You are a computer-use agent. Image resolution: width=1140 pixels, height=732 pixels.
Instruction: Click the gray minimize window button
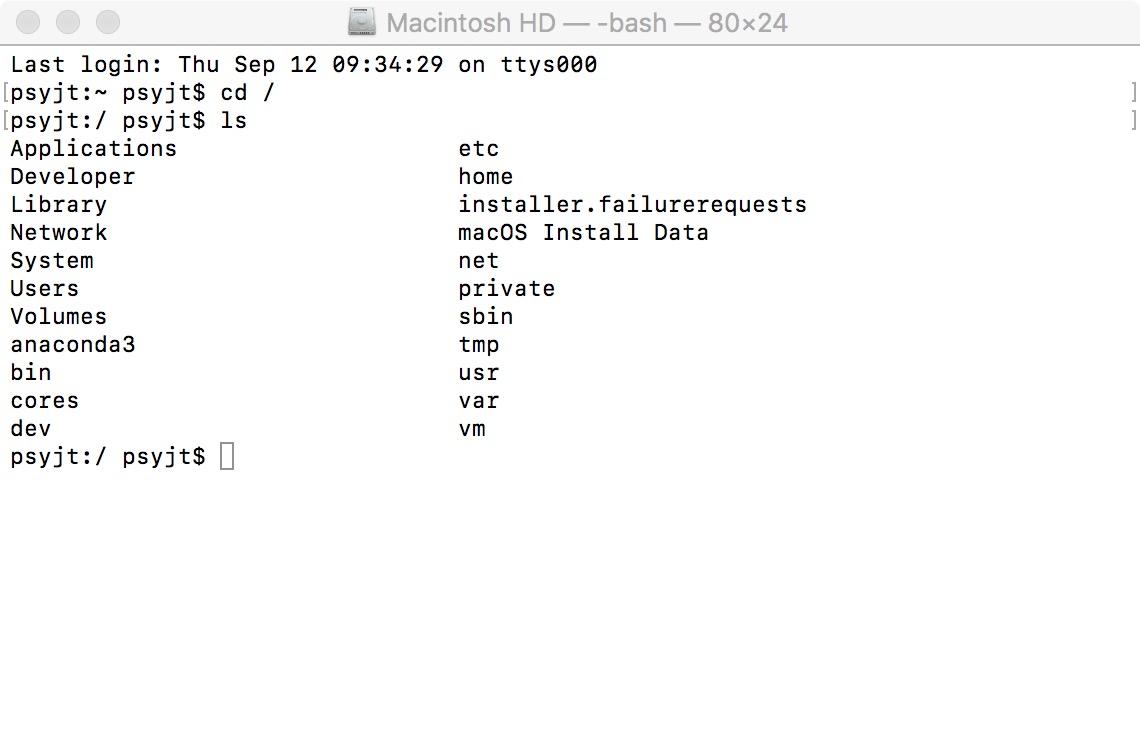point(69,22)
